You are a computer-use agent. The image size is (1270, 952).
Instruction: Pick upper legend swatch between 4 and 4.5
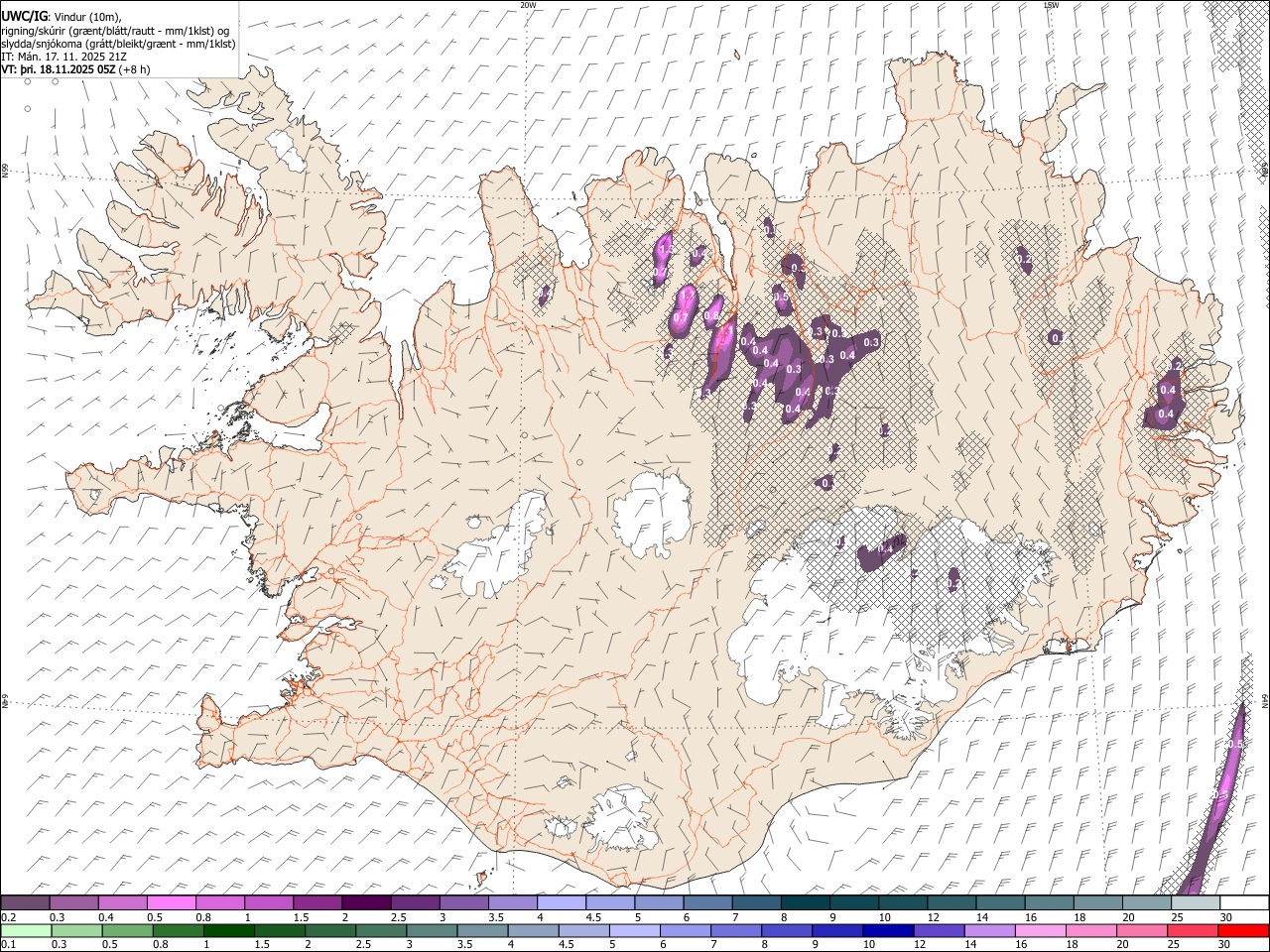(562, 903)
